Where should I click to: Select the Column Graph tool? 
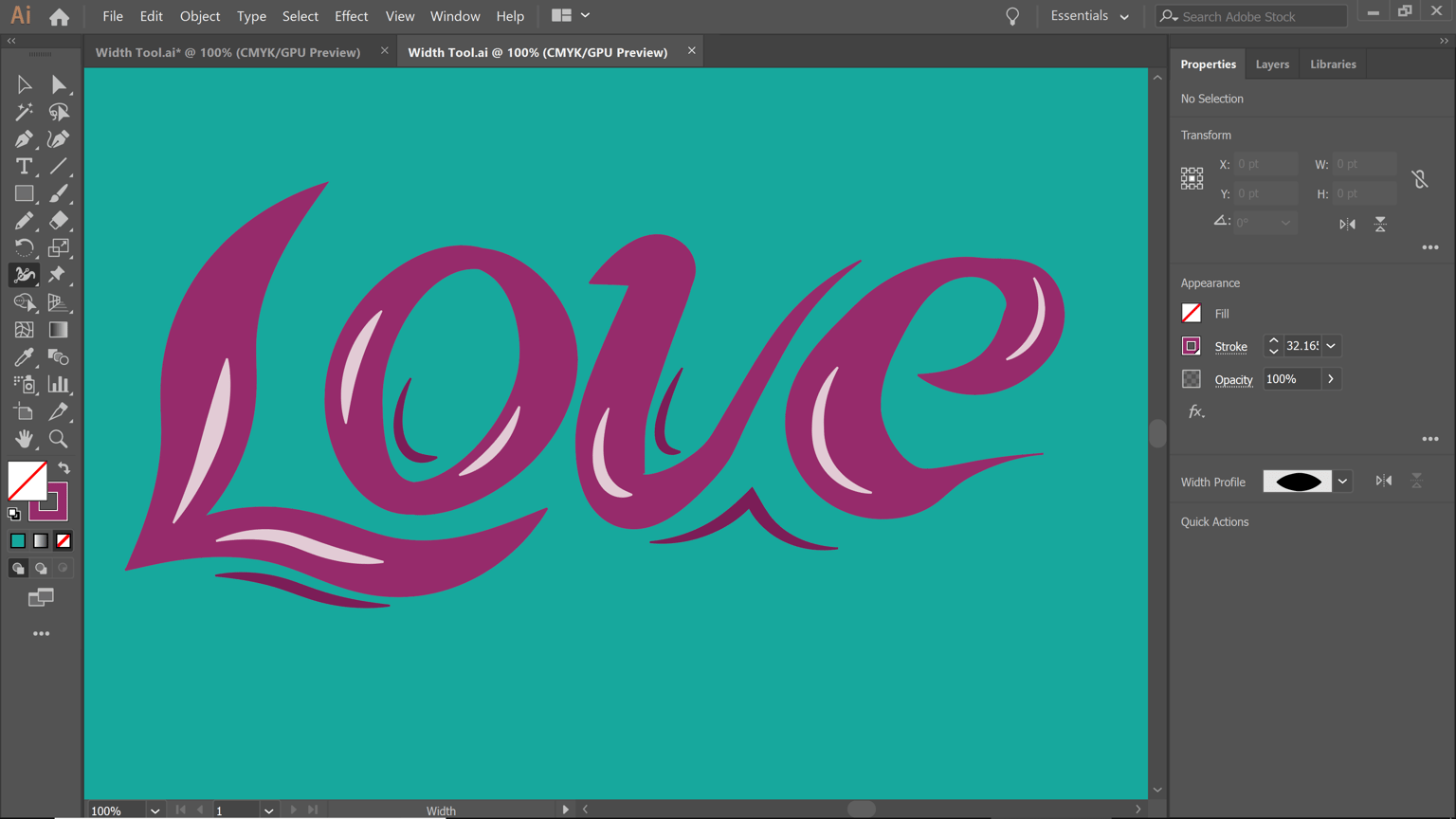coord(59,384)
